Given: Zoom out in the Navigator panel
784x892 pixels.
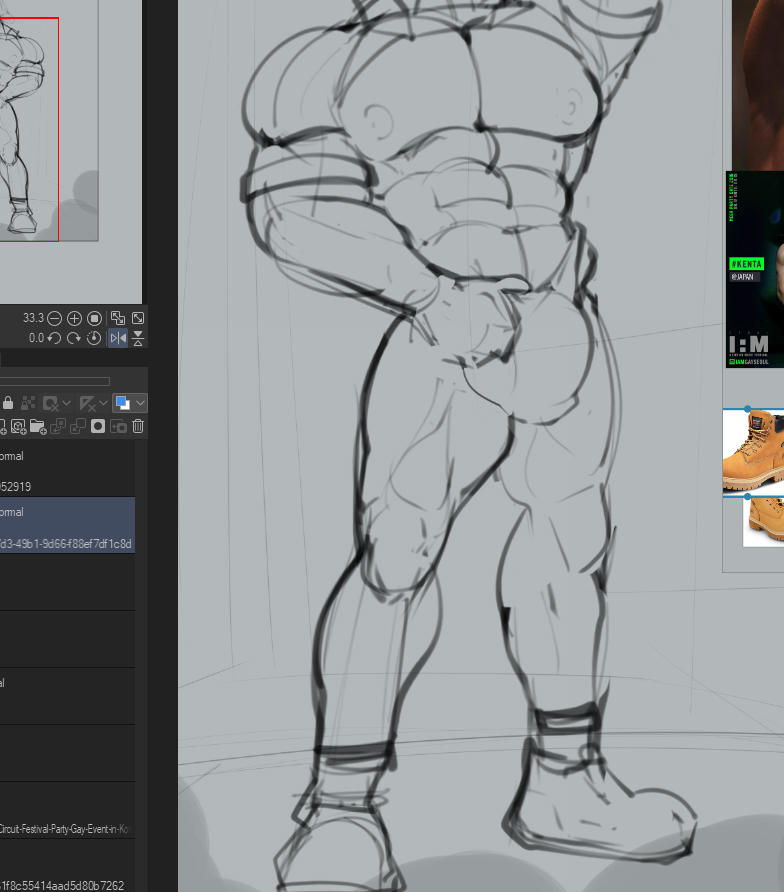Looking at the screenshot, I should (55, 318).
